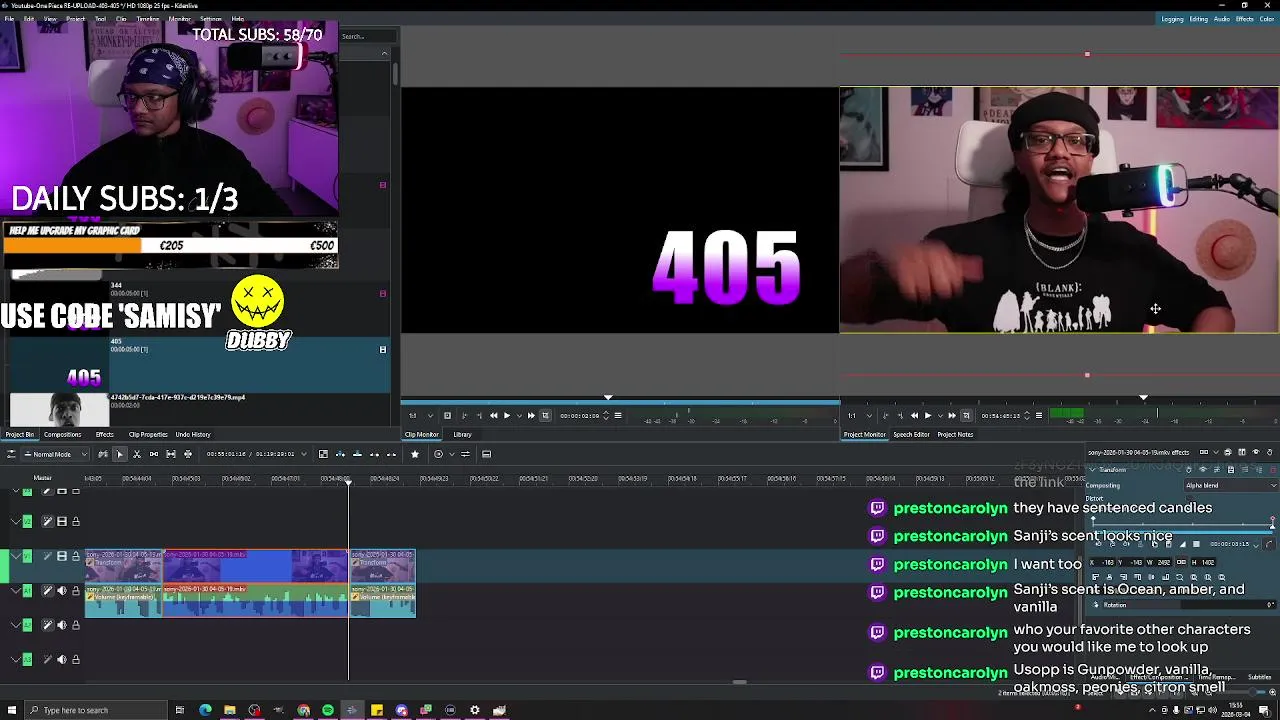Image resolution: width=1280 pixels, height=720 pixels.
Task: Click the subtitle track icon in timeline toolbar
Action: (x=486, y=454)
